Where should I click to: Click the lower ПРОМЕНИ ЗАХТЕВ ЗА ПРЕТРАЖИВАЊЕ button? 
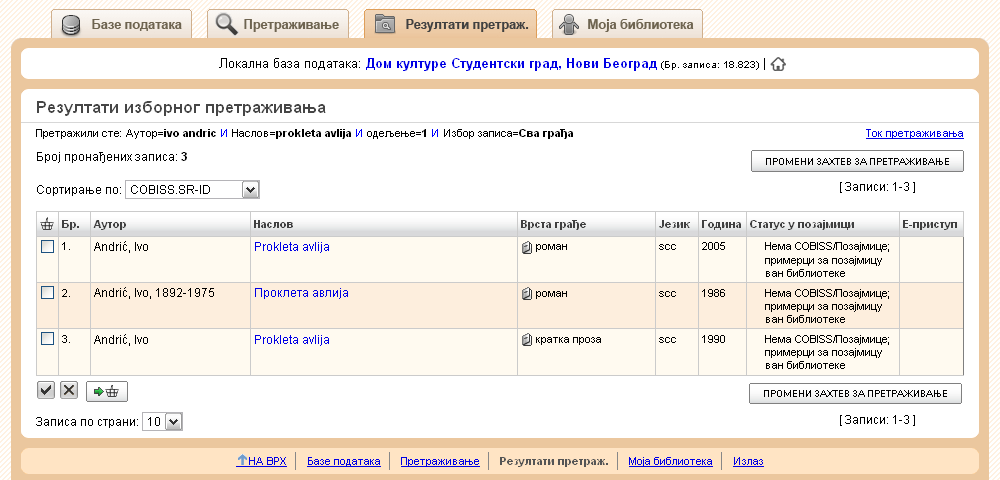coord(855,393)
